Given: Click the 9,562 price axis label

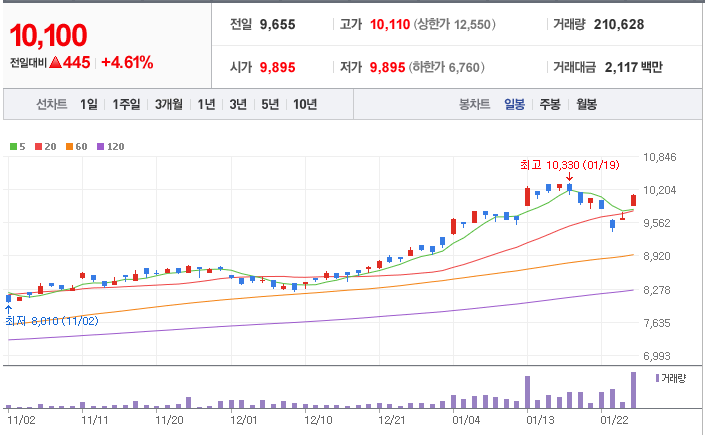Looking at the screenshot, I should tap(657, 223).
